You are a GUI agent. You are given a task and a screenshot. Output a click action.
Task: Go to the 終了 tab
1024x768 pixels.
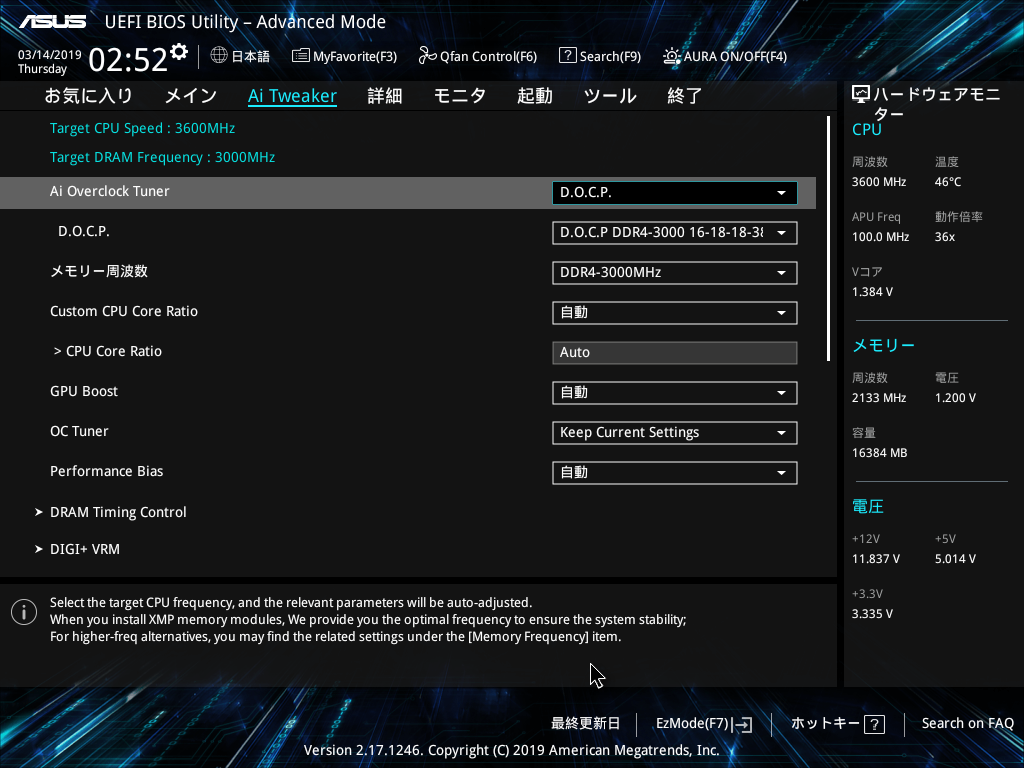[684, 96]
